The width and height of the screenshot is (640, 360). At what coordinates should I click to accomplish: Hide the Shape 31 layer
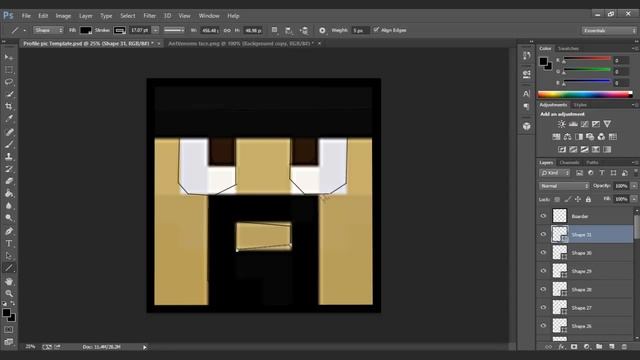543,234
